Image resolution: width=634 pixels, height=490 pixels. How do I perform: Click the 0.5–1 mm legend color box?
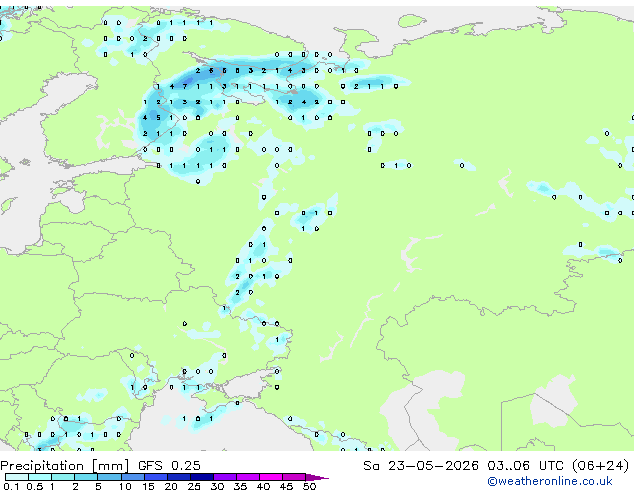pyautogui.click(x=40, y=477)
